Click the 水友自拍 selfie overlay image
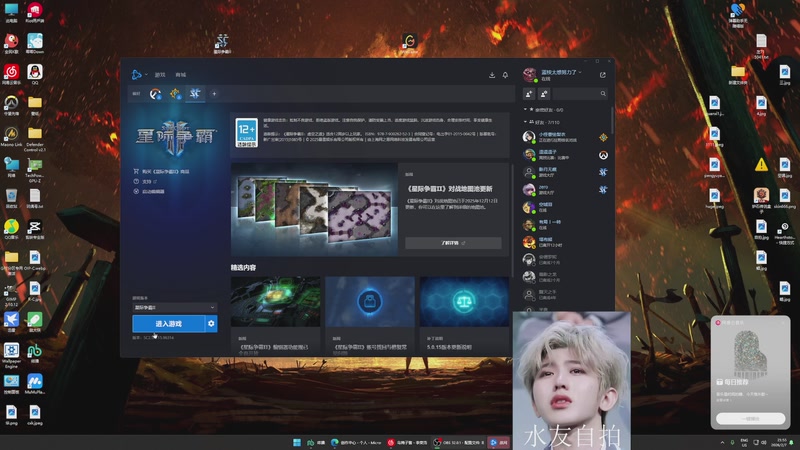 [x=571, y=381]
